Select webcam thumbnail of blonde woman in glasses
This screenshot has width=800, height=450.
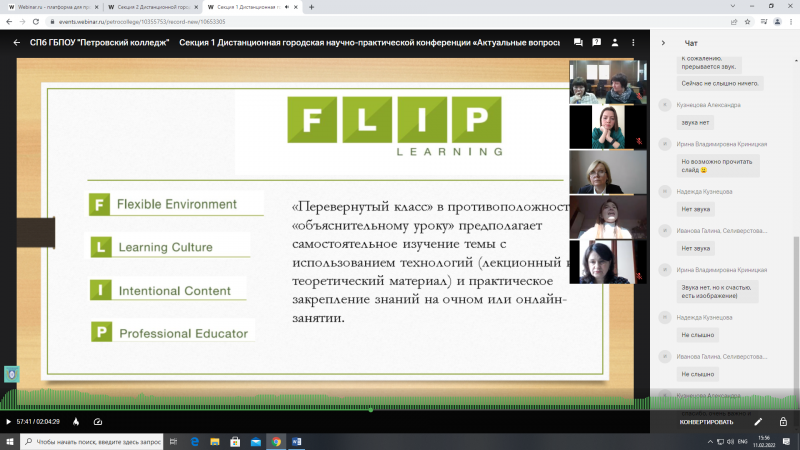point(608,172)
